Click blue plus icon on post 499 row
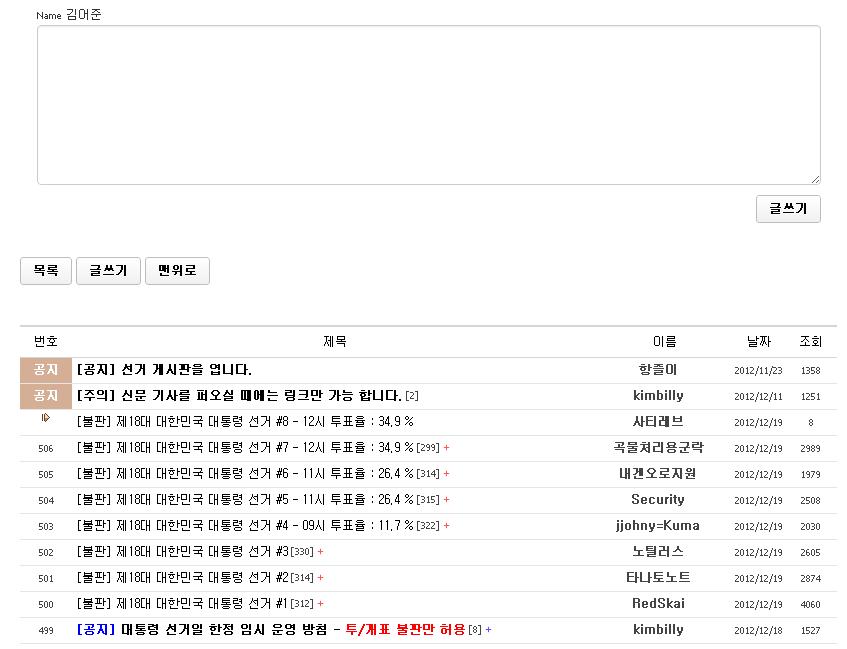This screenshot has width=847, height=649. click(488, 629)
